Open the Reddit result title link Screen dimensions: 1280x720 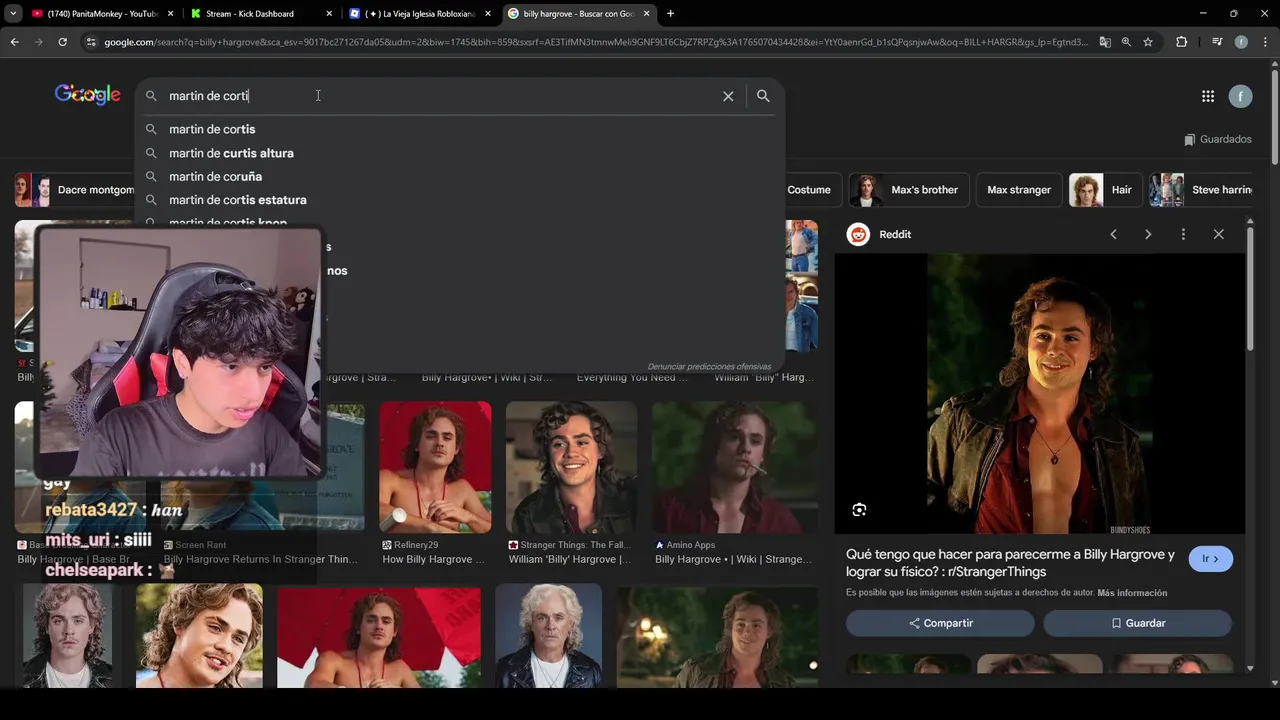tap(1010, 563)
